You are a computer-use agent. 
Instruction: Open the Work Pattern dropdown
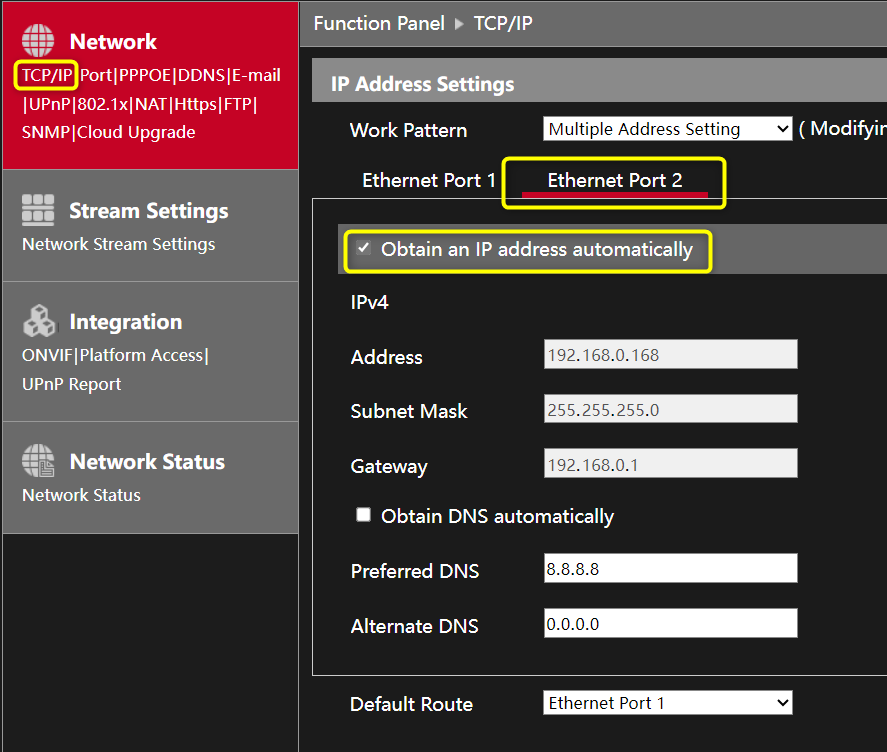667,129
